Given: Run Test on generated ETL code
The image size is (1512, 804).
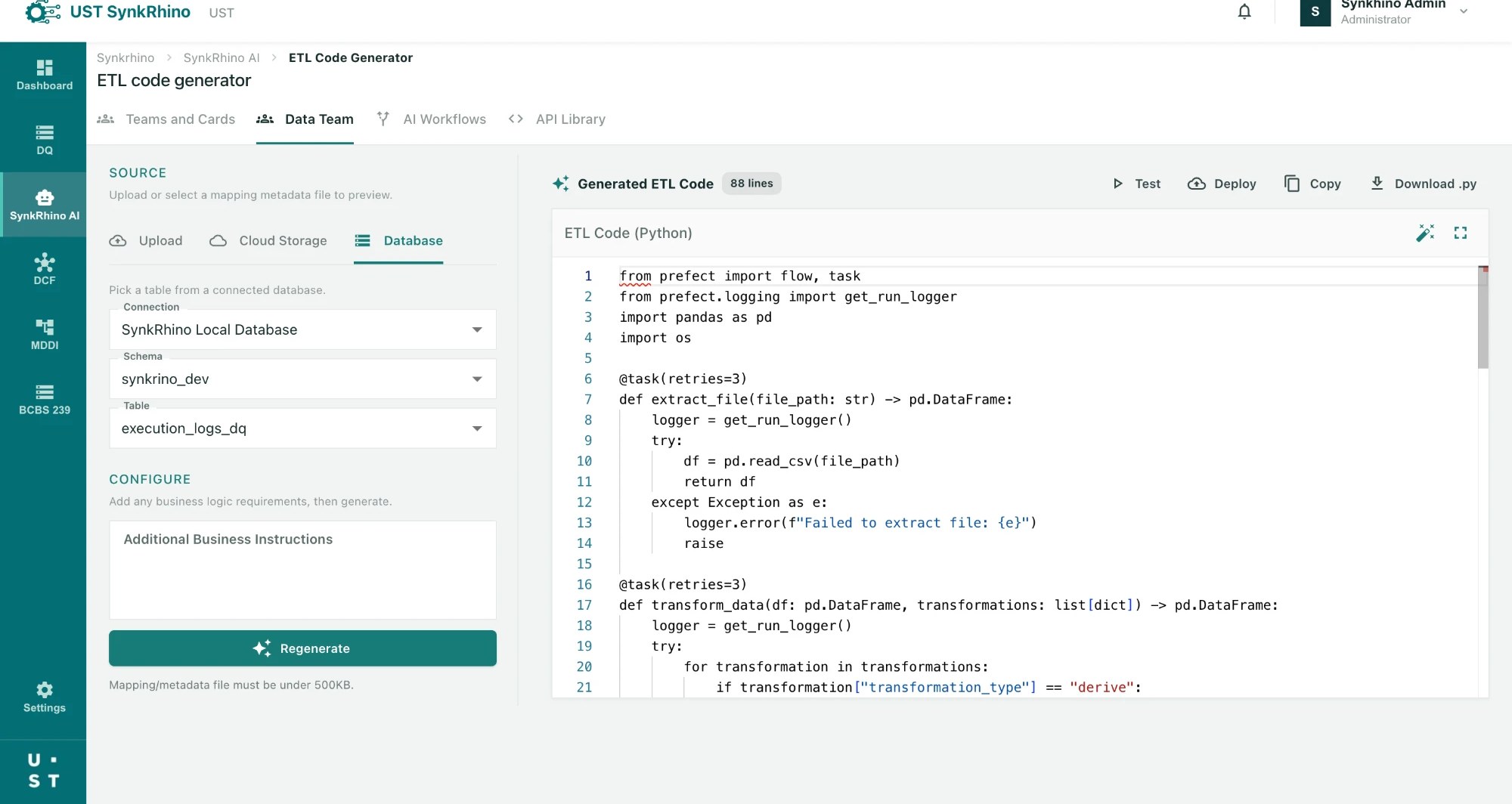Looking at the screenshot, I should [x=1136, y=184].
